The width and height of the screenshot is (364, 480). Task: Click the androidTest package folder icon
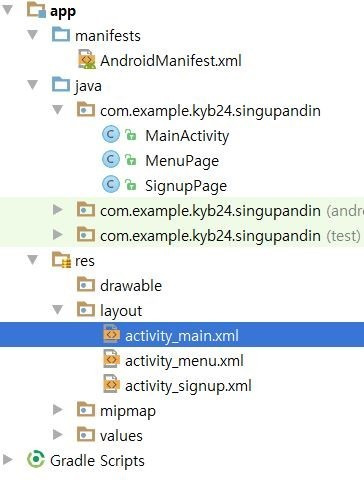86,210
